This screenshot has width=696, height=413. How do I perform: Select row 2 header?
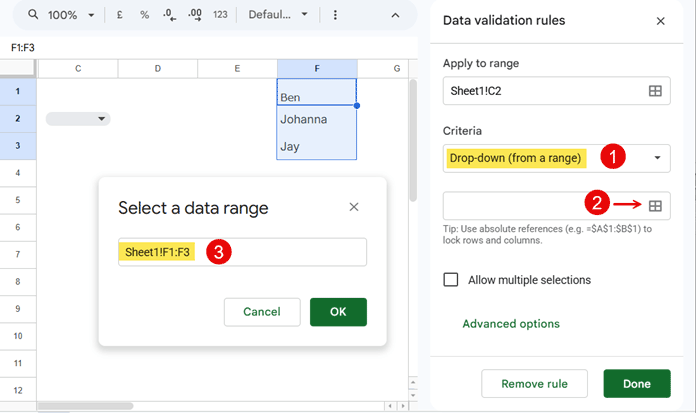coord(18,119)
